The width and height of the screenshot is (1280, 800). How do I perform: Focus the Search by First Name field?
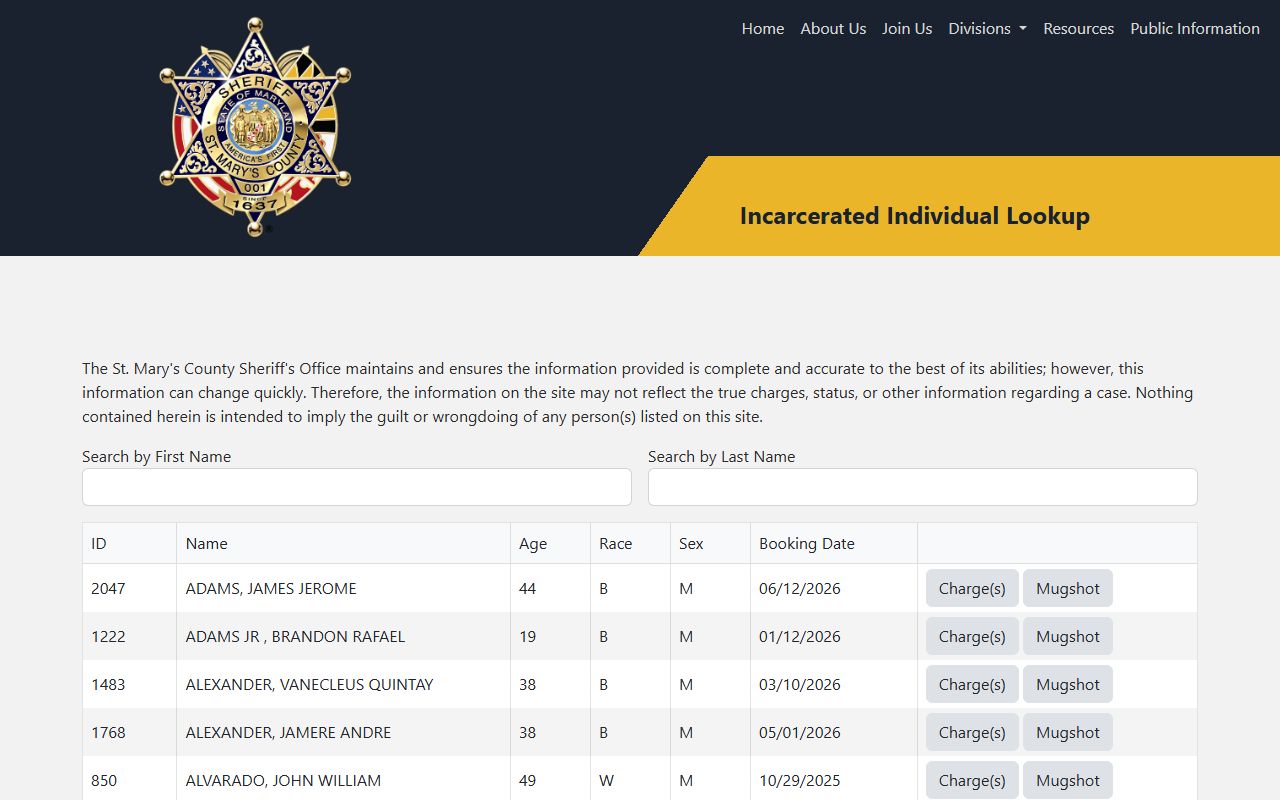tap(357, 487)
